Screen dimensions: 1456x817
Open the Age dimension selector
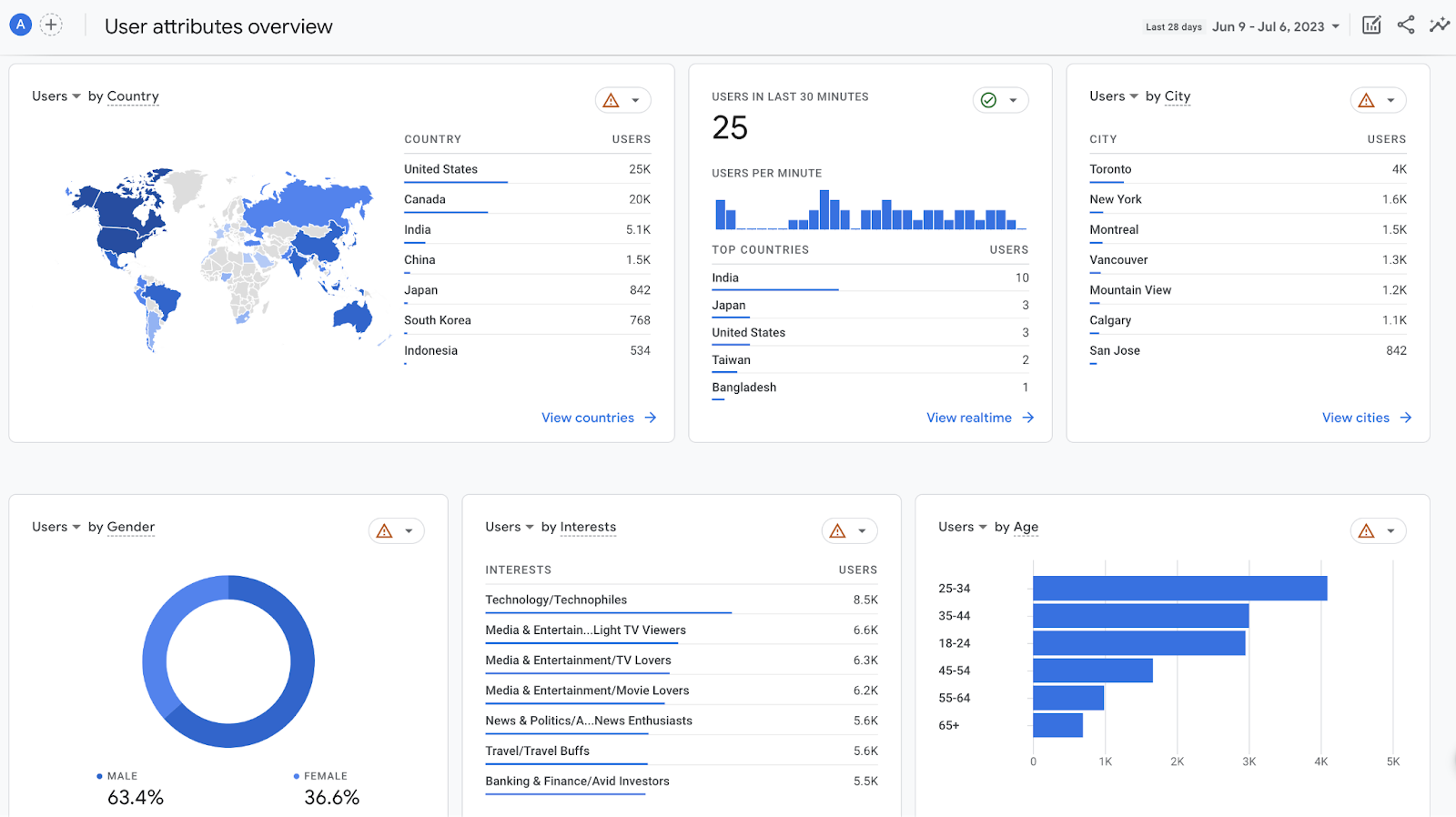pyautogui.click(x=1026, y=527)
